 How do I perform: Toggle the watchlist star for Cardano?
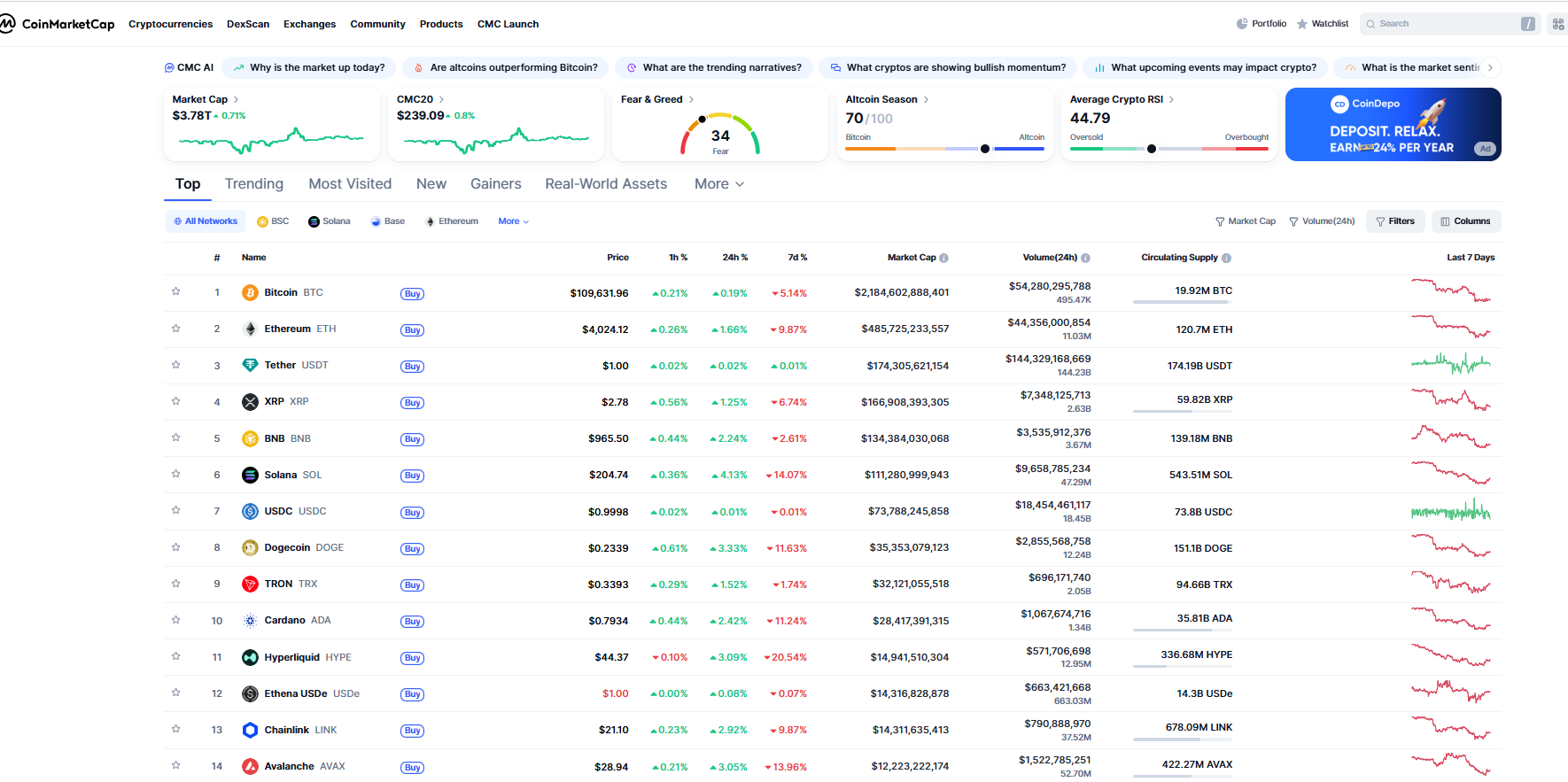point(175,620)
